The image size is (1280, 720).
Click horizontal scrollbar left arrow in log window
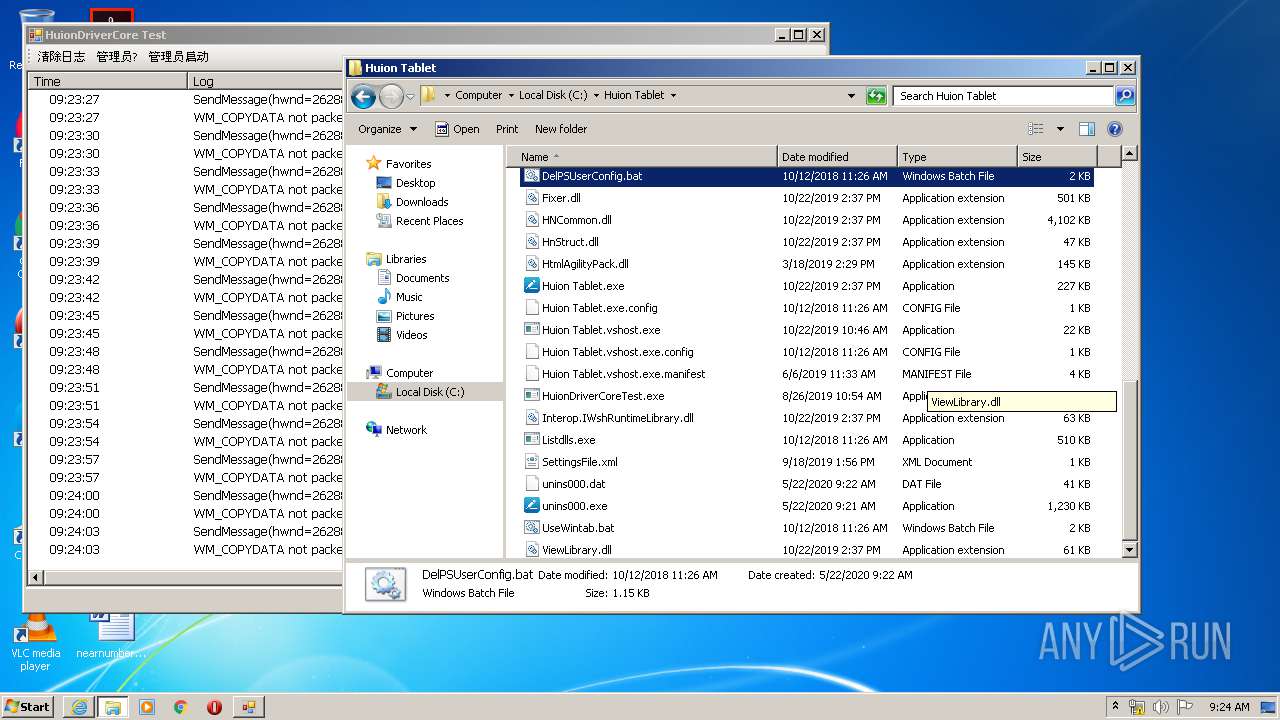36,577
